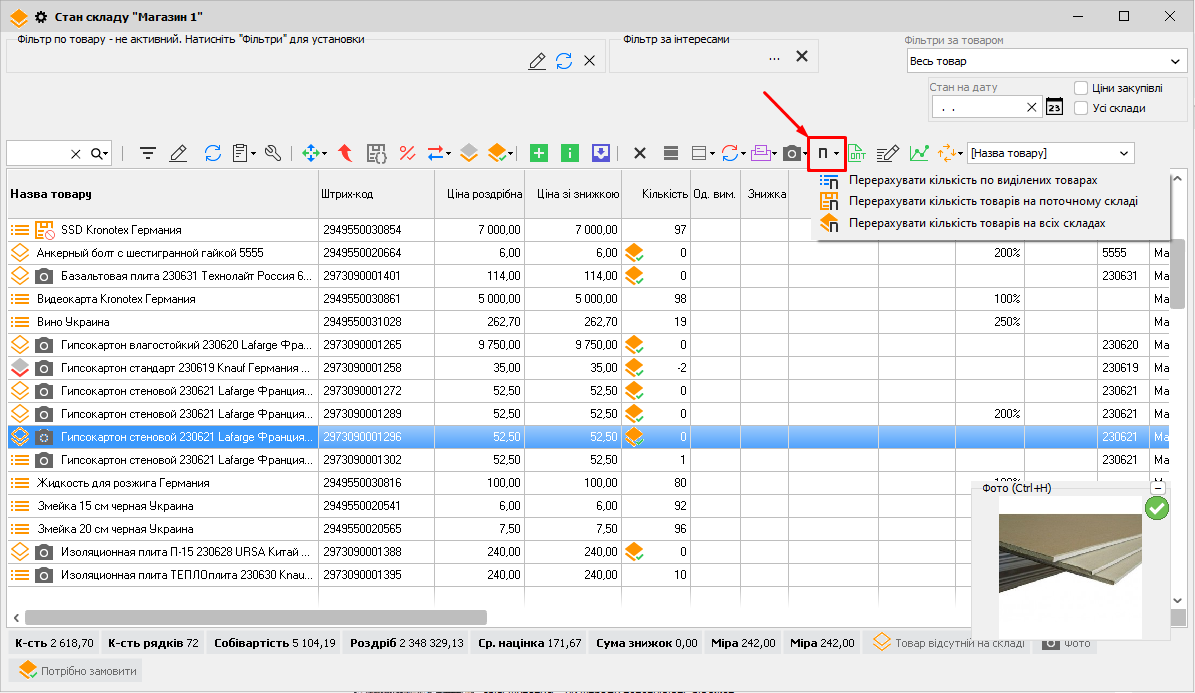Screen dimensions: 1195x693
Task: Enable the Ціни закупівлі checkbox
Action: pos(1081,88)
